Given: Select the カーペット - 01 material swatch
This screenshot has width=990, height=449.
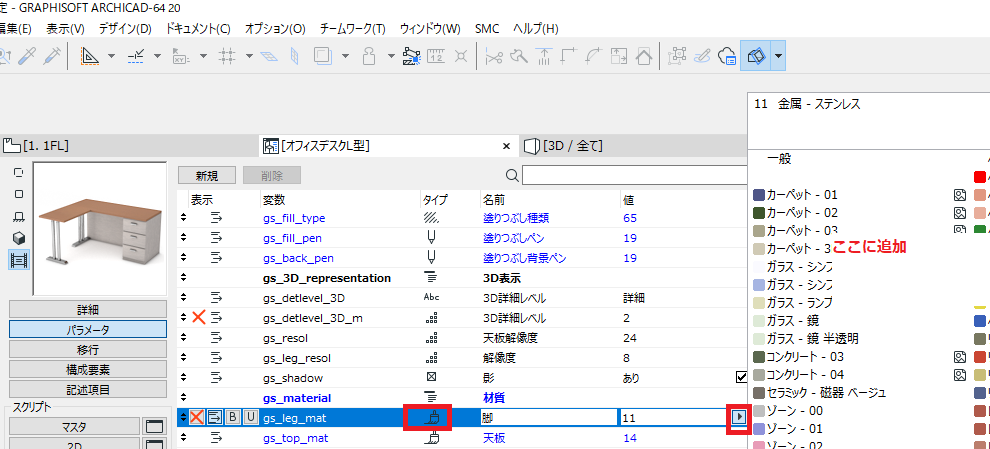Looking at the screenshot, I should (x=758, y=195).
